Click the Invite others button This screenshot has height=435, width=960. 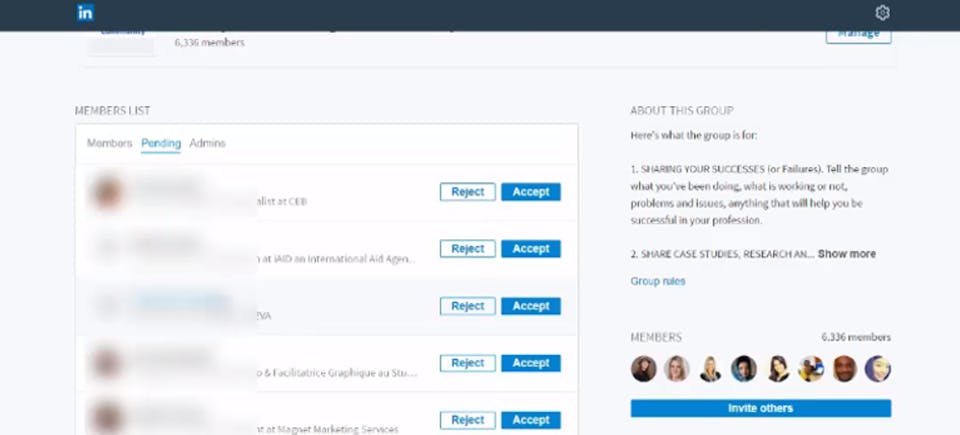[x=760, y=409]
